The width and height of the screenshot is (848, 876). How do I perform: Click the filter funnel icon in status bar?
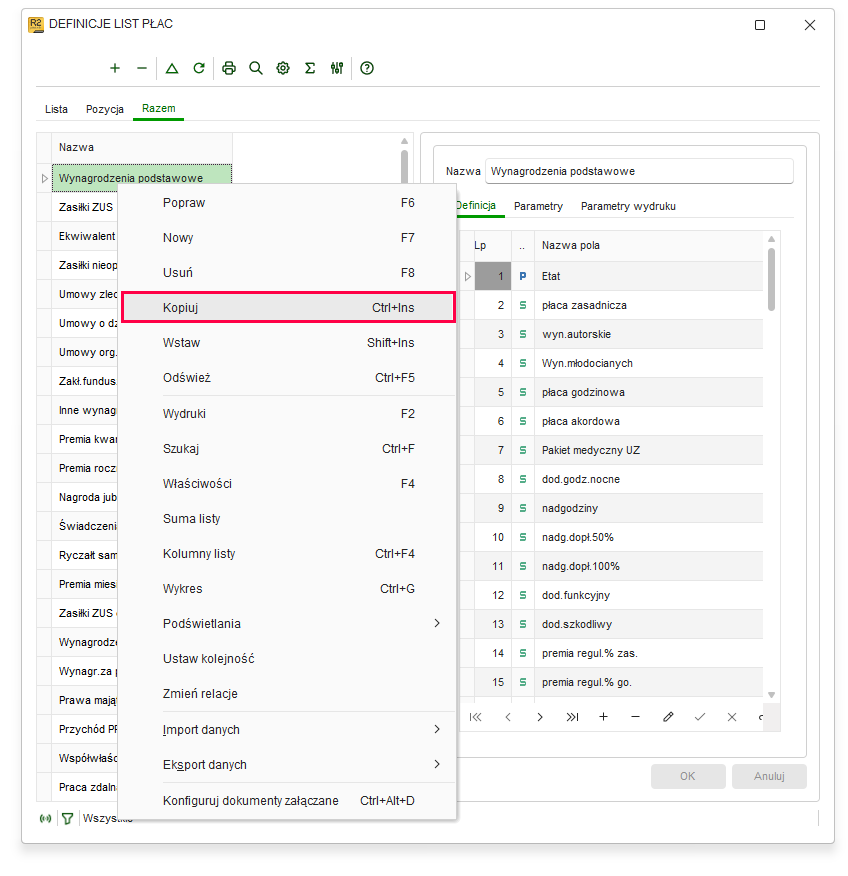tap(68, 818)
